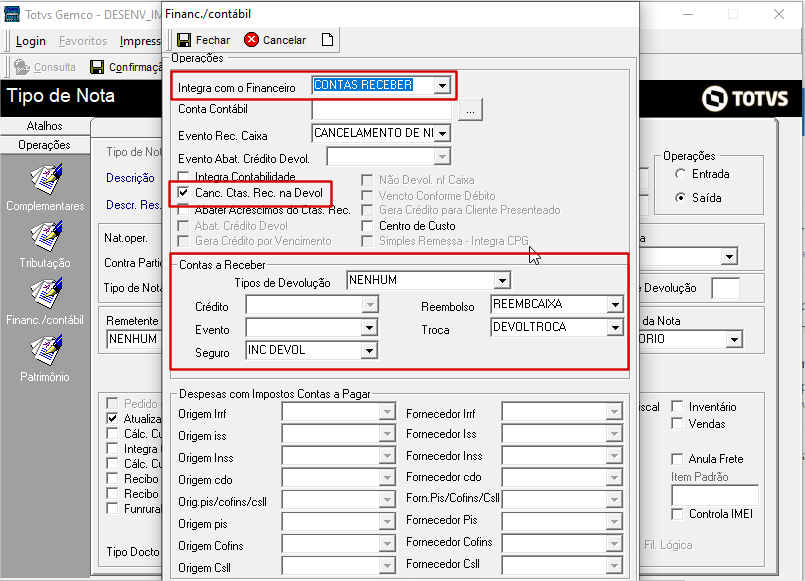The height and width of the screenshot is (581, 805).
Task: Open the Origem Irrf dropdown
Action: (x=387, y=412)
